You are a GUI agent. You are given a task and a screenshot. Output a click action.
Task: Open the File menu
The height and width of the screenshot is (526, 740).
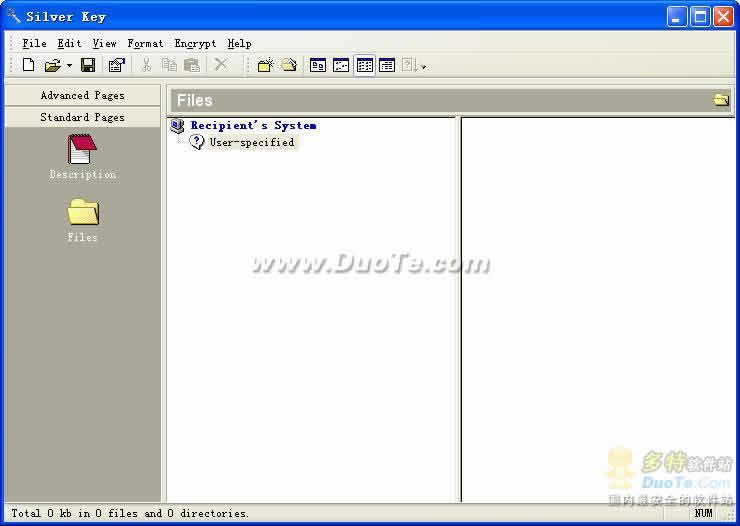coord(34,43)
